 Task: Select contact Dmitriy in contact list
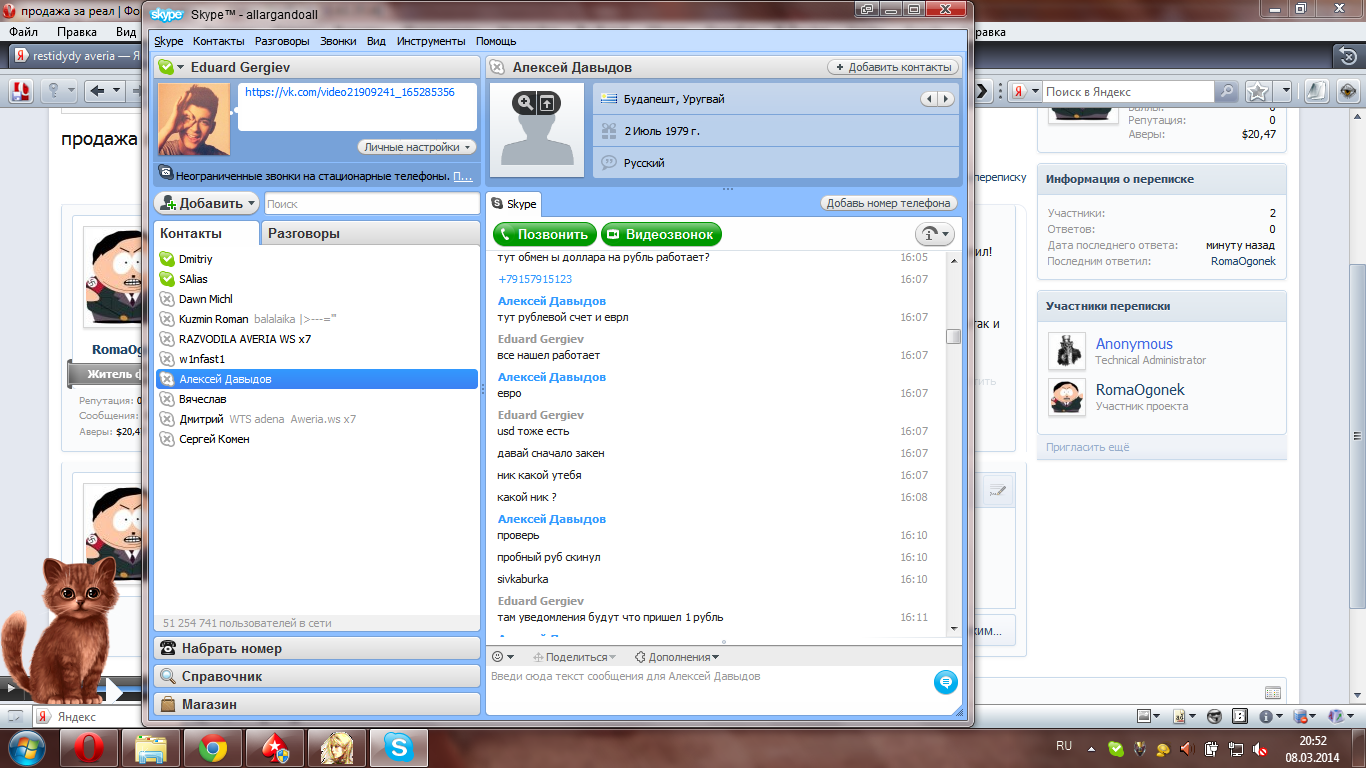(x=317, y=259)
